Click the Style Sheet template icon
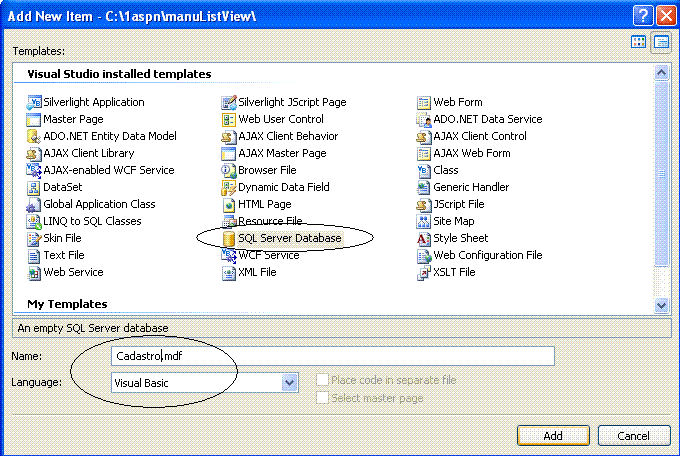Image resolution: width=680 pixels, height=456 pixels. tap(423, 238)
